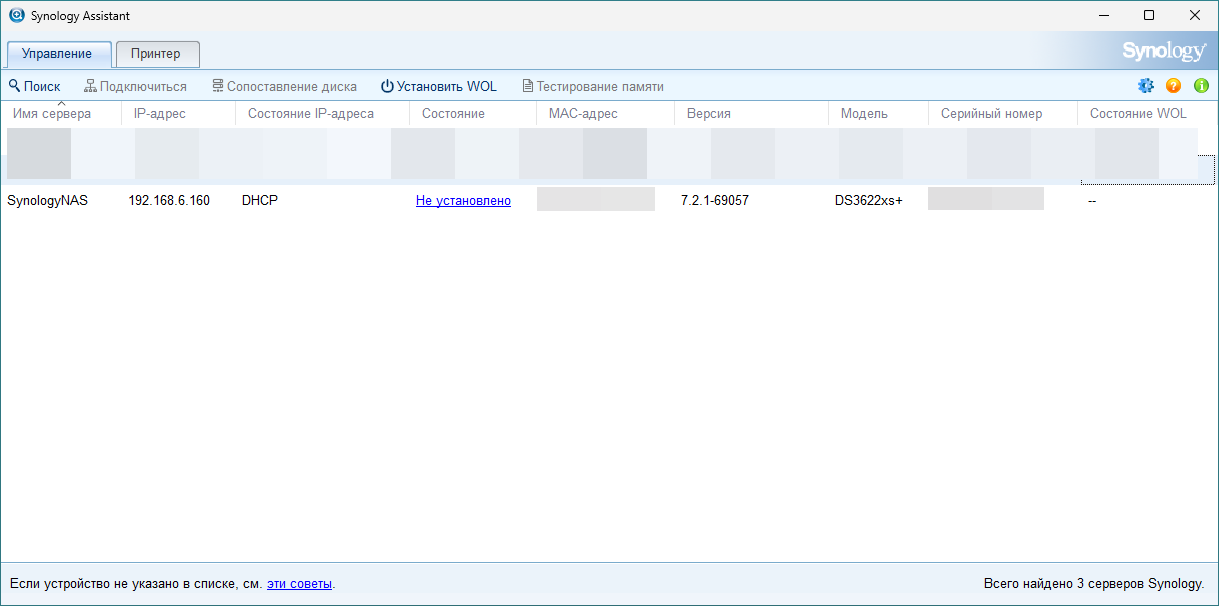Screen dimensions: 1219x606
Task: Show info via the green info icon
Action: [1202, 86]
